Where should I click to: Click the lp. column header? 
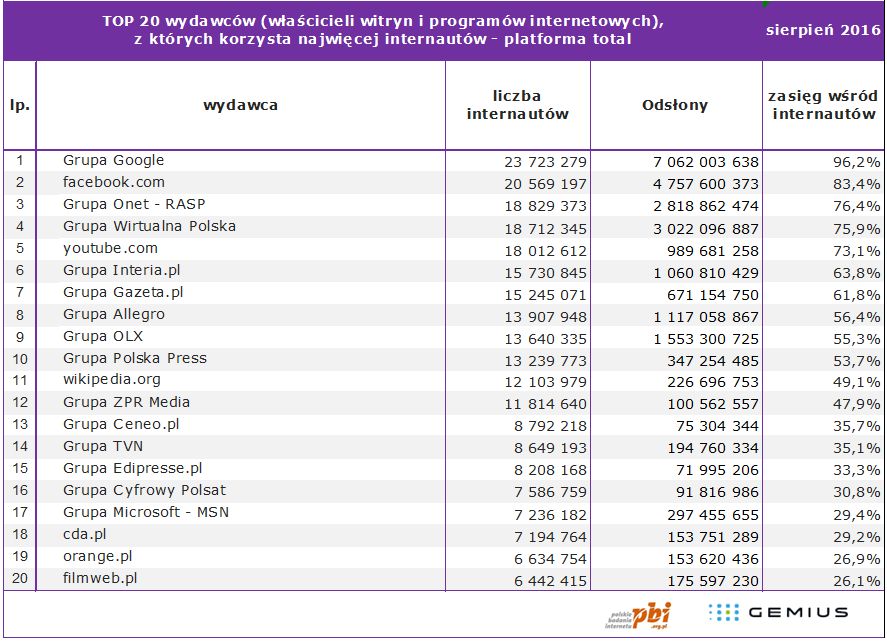[20, 105]
